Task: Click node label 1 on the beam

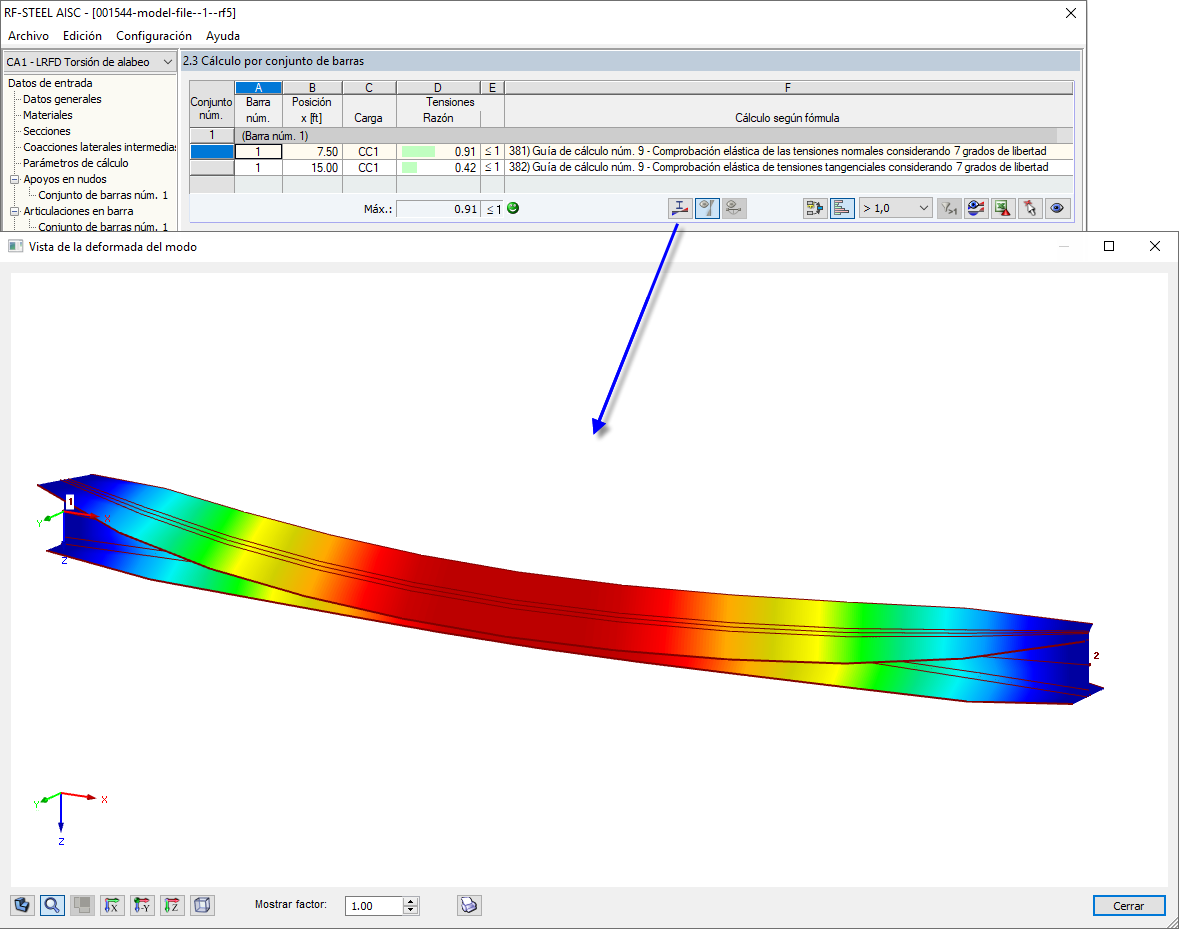Action: (x=71, y=501)
